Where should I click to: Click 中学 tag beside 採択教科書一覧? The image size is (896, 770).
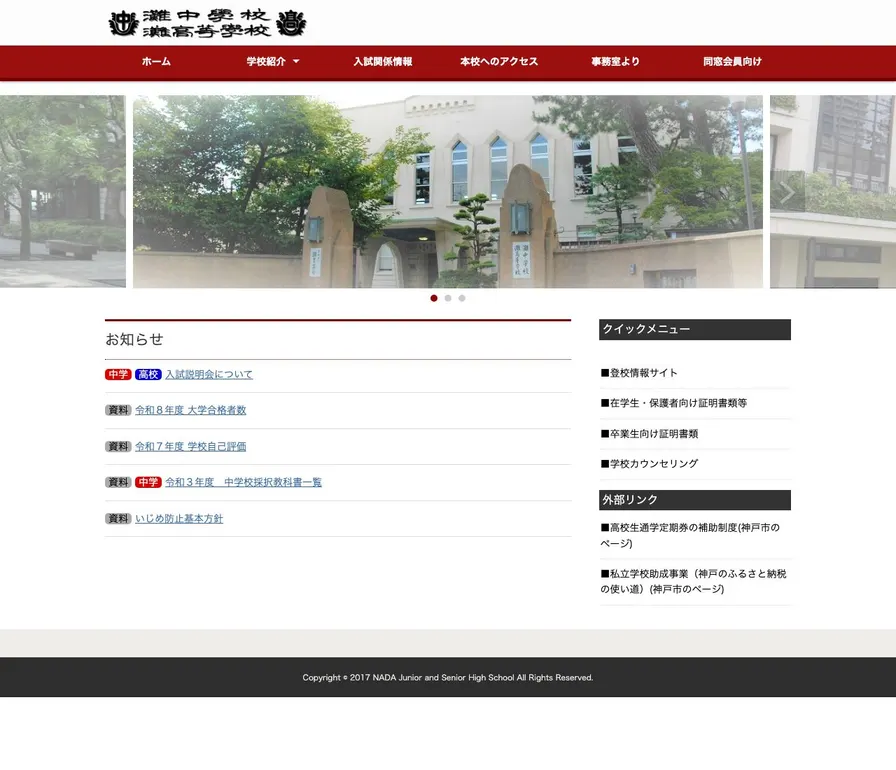pyautogui.click(x=148, y=482)
